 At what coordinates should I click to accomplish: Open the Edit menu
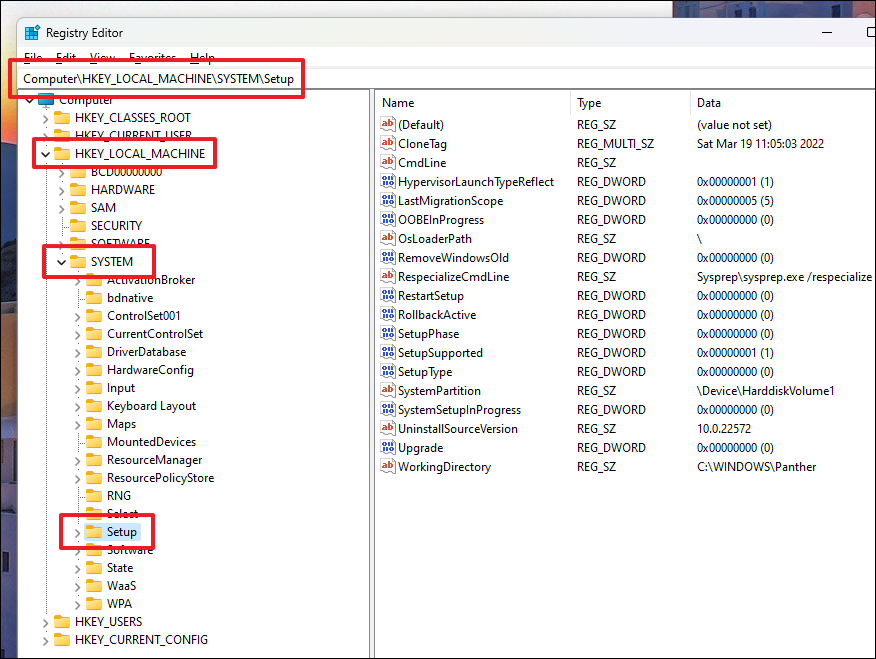pos(66,57)
